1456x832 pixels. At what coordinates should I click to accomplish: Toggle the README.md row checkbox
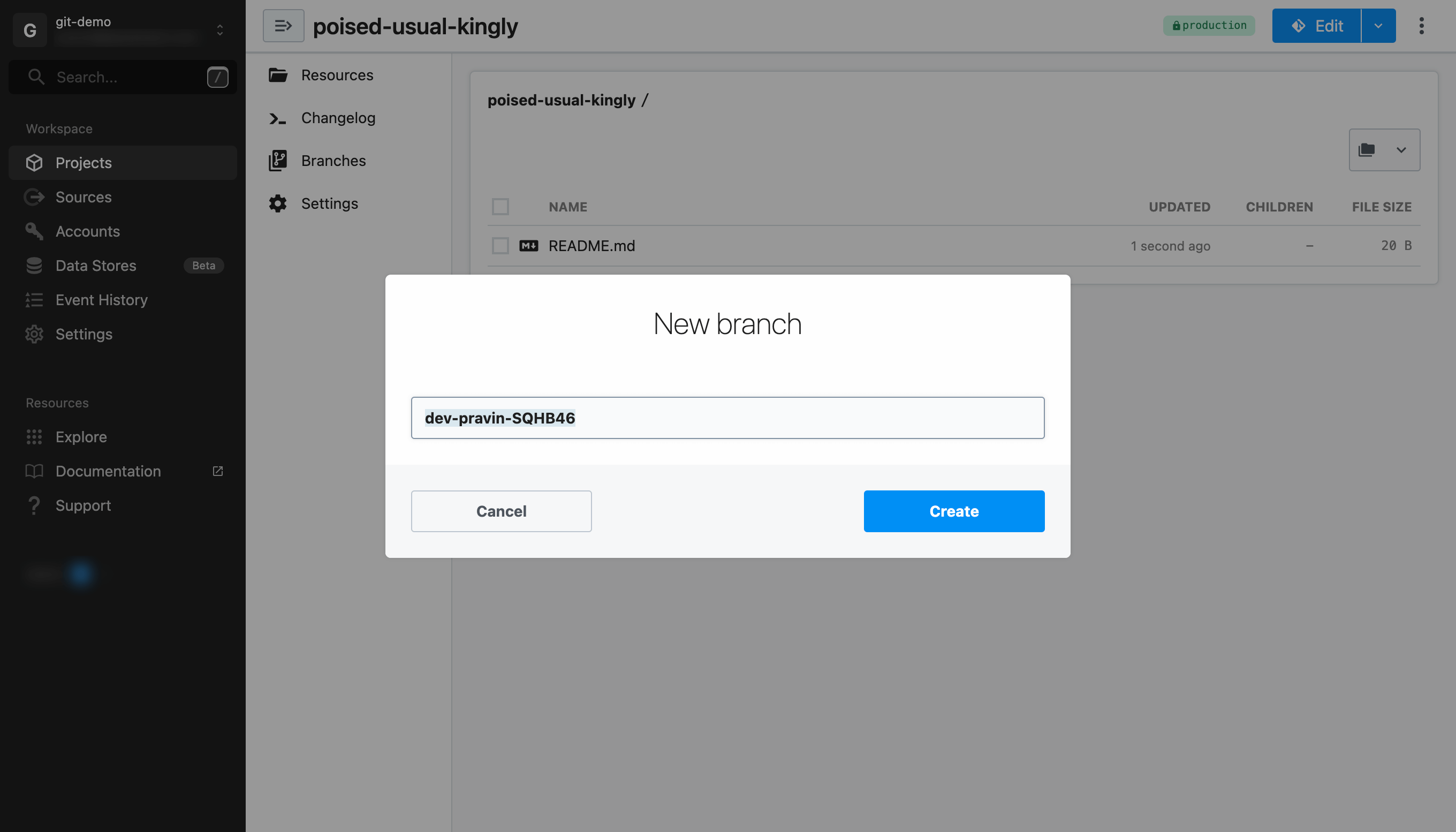pos(500,246)
